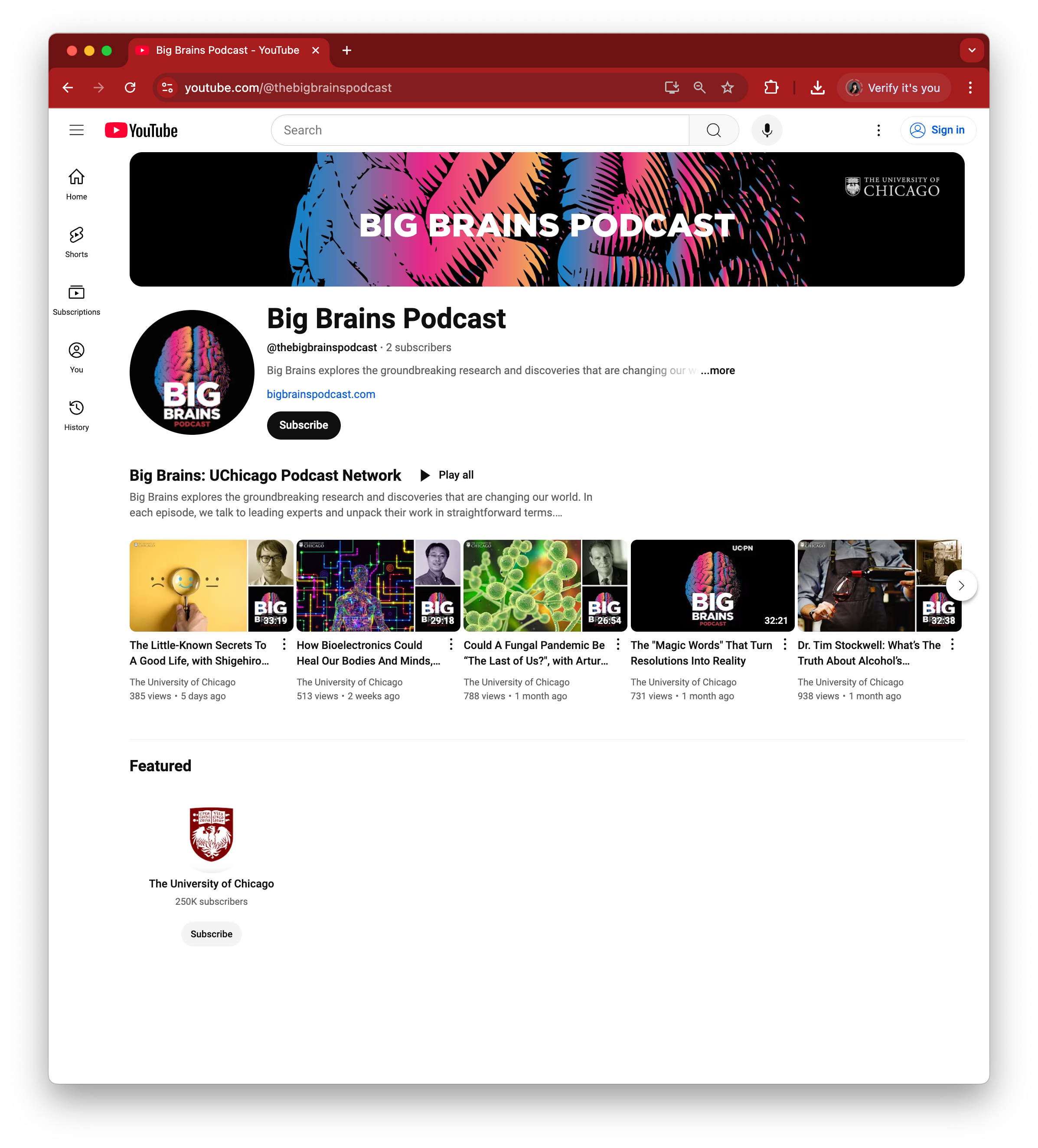Focus the YouTube Search field
1038x1148 pixels.
coord(480,130)
